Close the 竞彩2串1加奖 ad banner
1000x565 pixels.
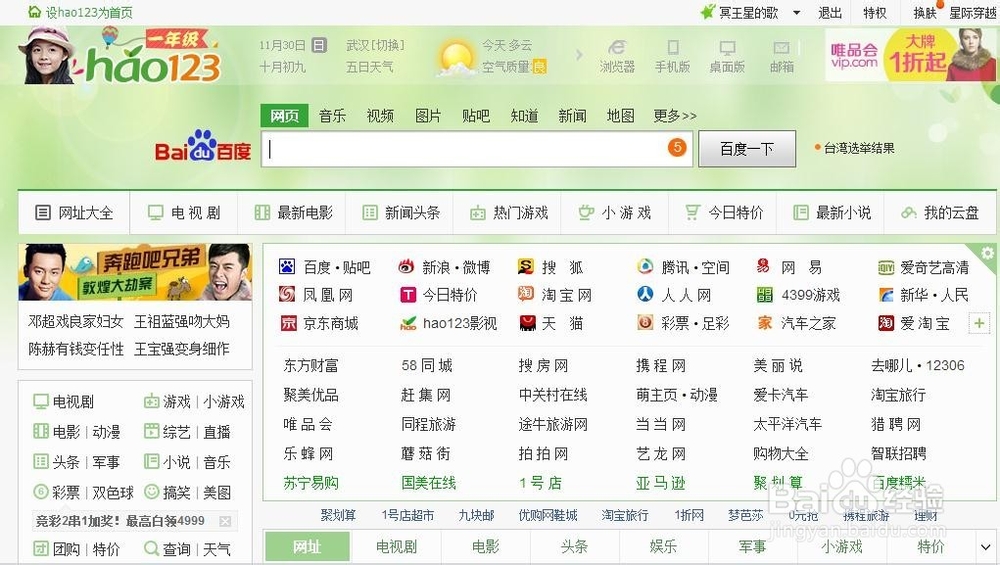pos(224,521)
